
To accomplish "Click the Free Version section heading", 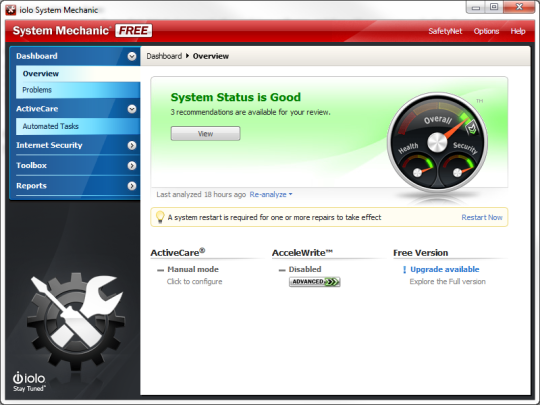I will tap(420, 253).
